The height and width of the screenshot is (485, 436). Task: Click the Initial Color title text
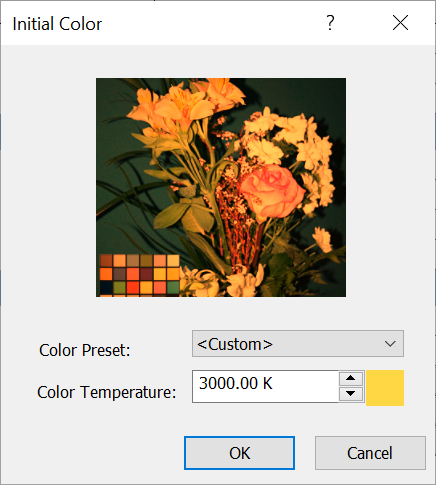click(x=57, y=24)
